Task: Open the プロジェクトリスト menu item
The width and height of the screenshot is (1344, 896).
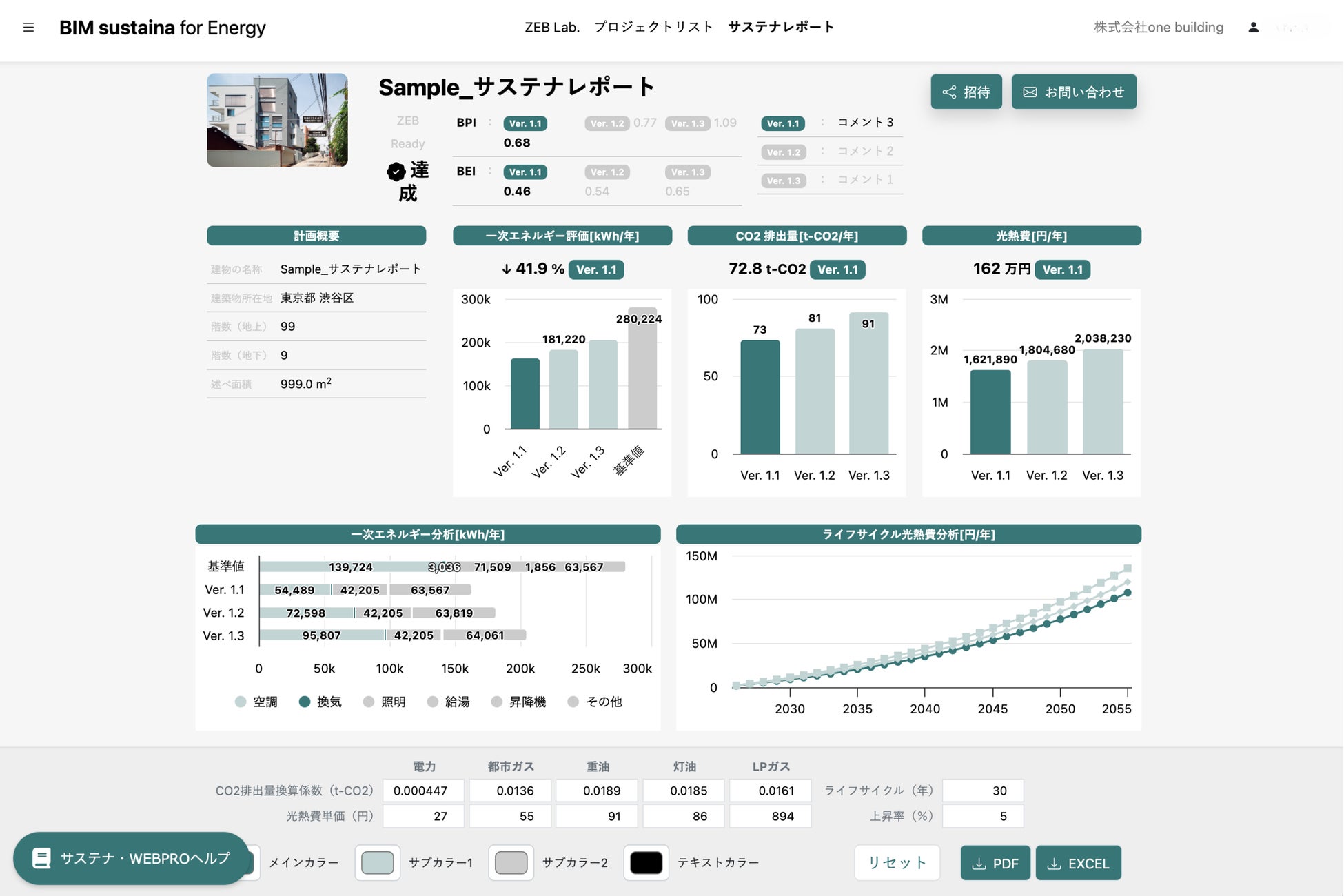Action: click(653, 27)
